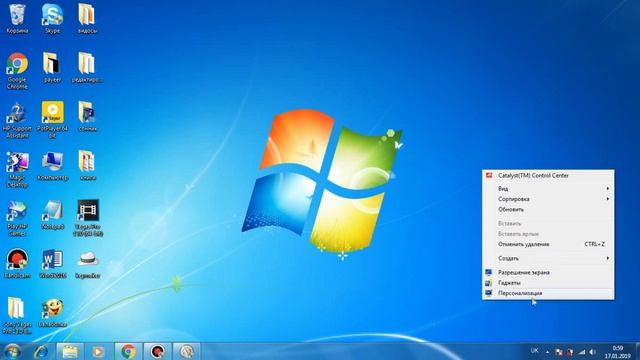640x360 pixels.
Task: Select the folder beside the PotPlayer shortcut
Action: tap(87, 116)
